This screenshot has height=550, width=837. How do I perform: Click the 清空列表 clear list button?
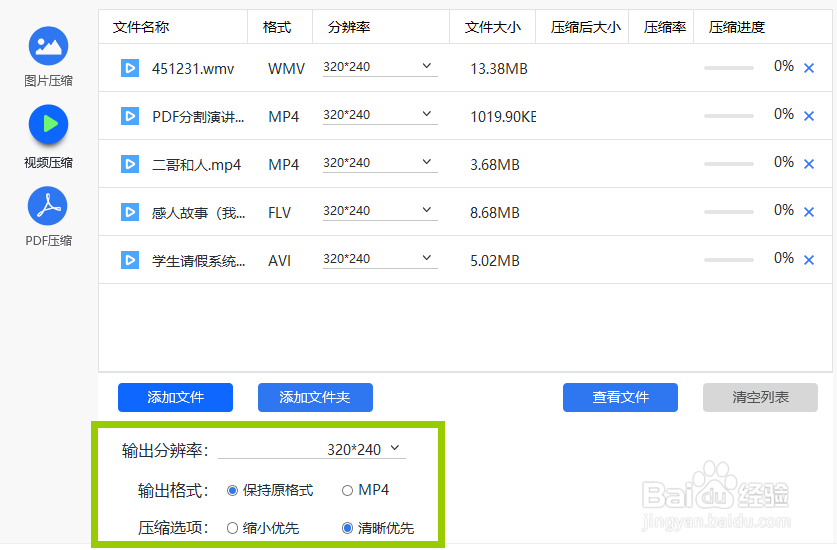760,397
